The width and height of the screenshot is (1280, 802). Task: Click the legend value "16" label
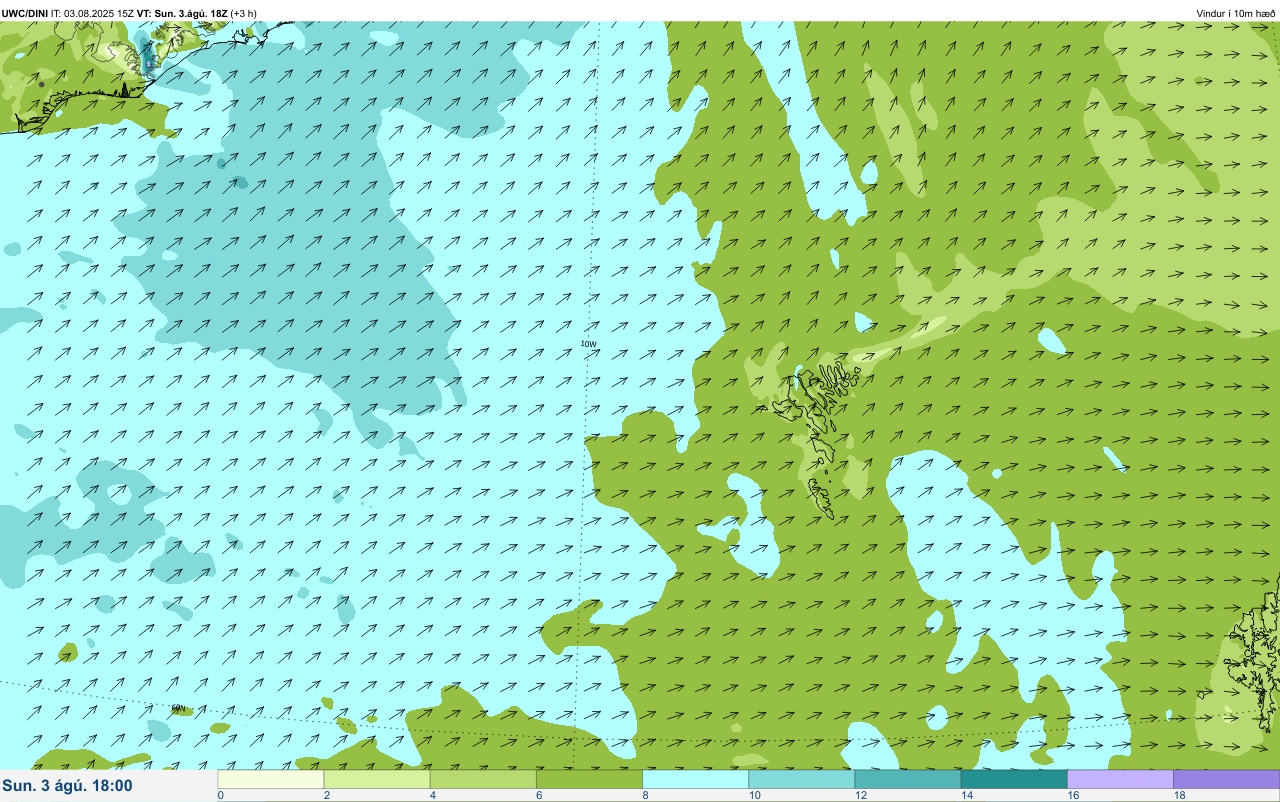[1073, 796]
